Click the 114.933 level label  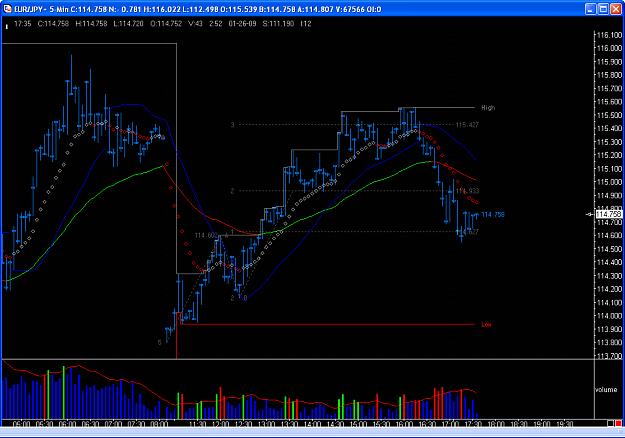point(468,191)
